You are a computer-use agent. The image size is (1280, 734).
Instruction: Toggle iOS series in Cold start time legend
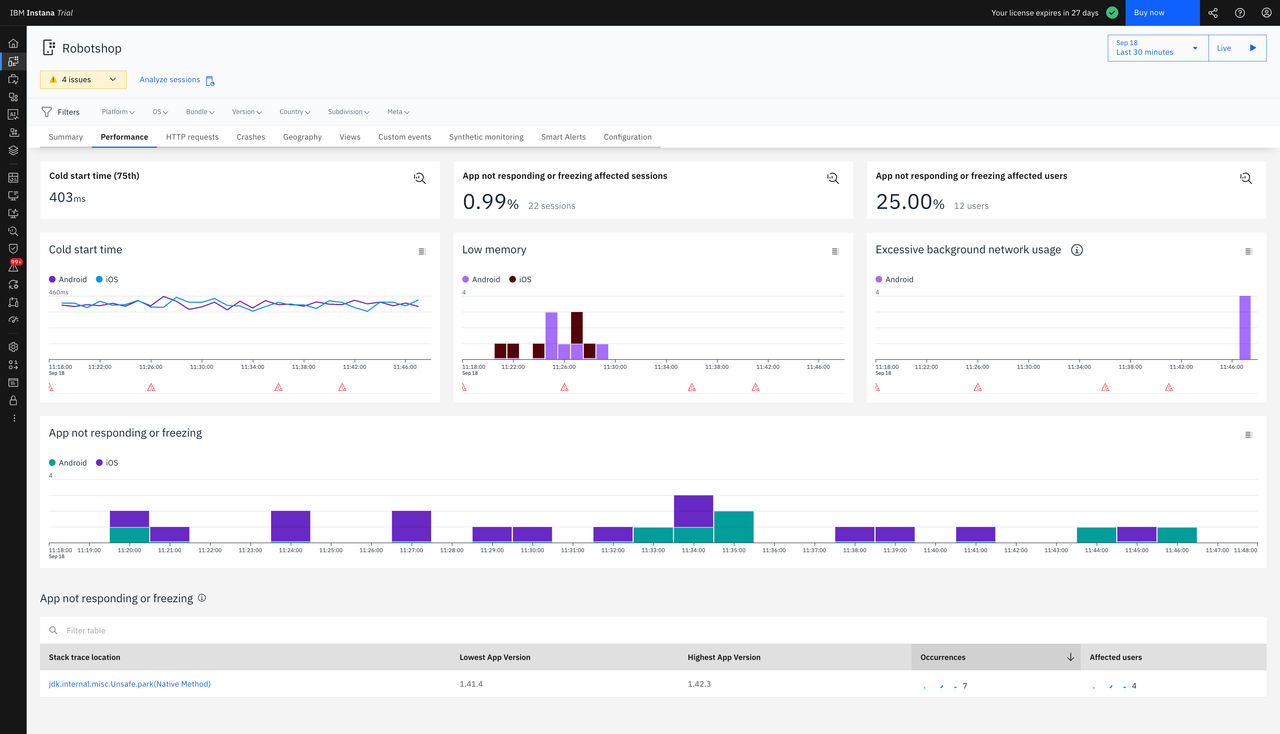106,279
